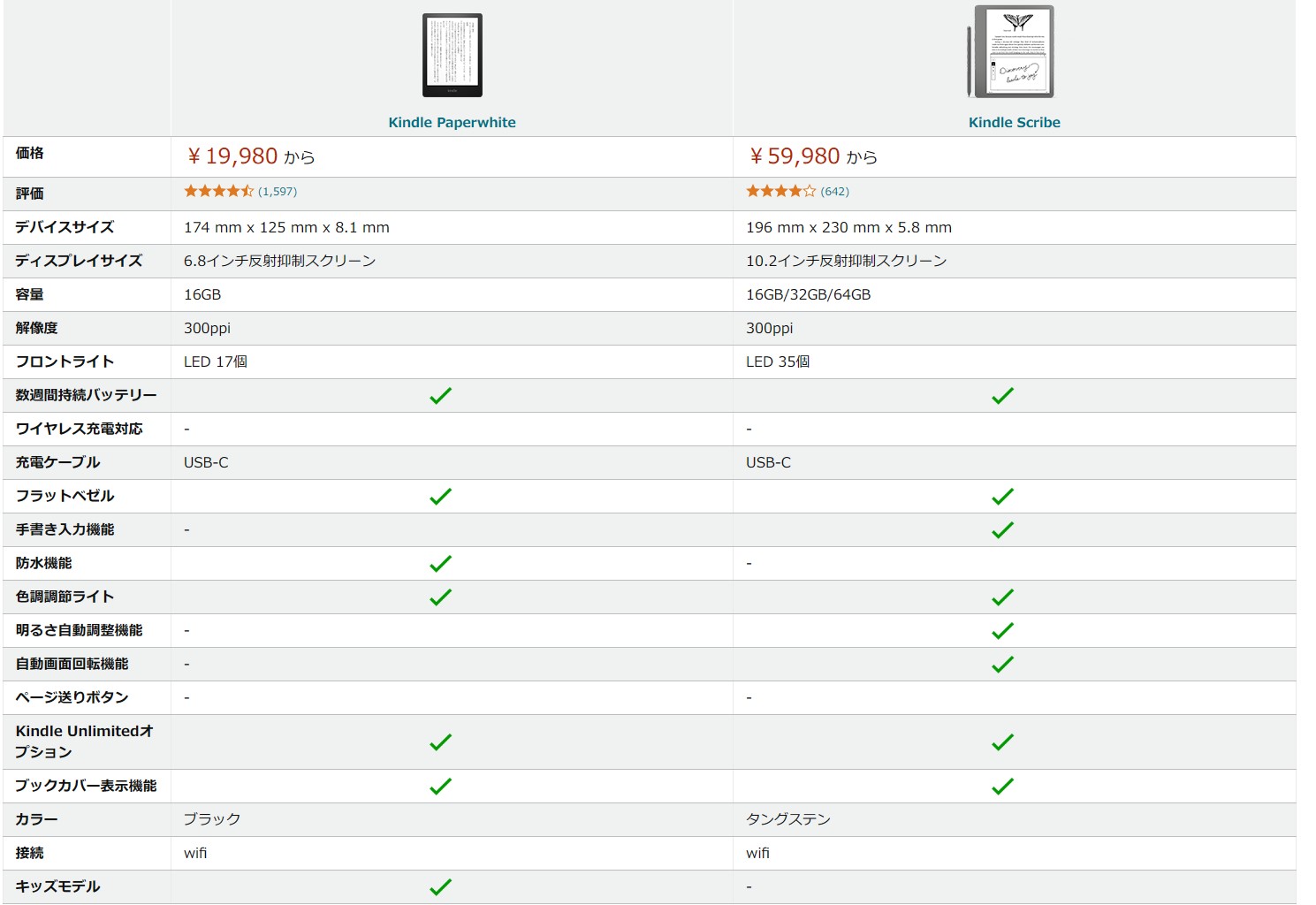Click Scribe checkmark for Kindle Unlimitedオプション
This screenshot has height=905, width=1316.
[1002, 741]
